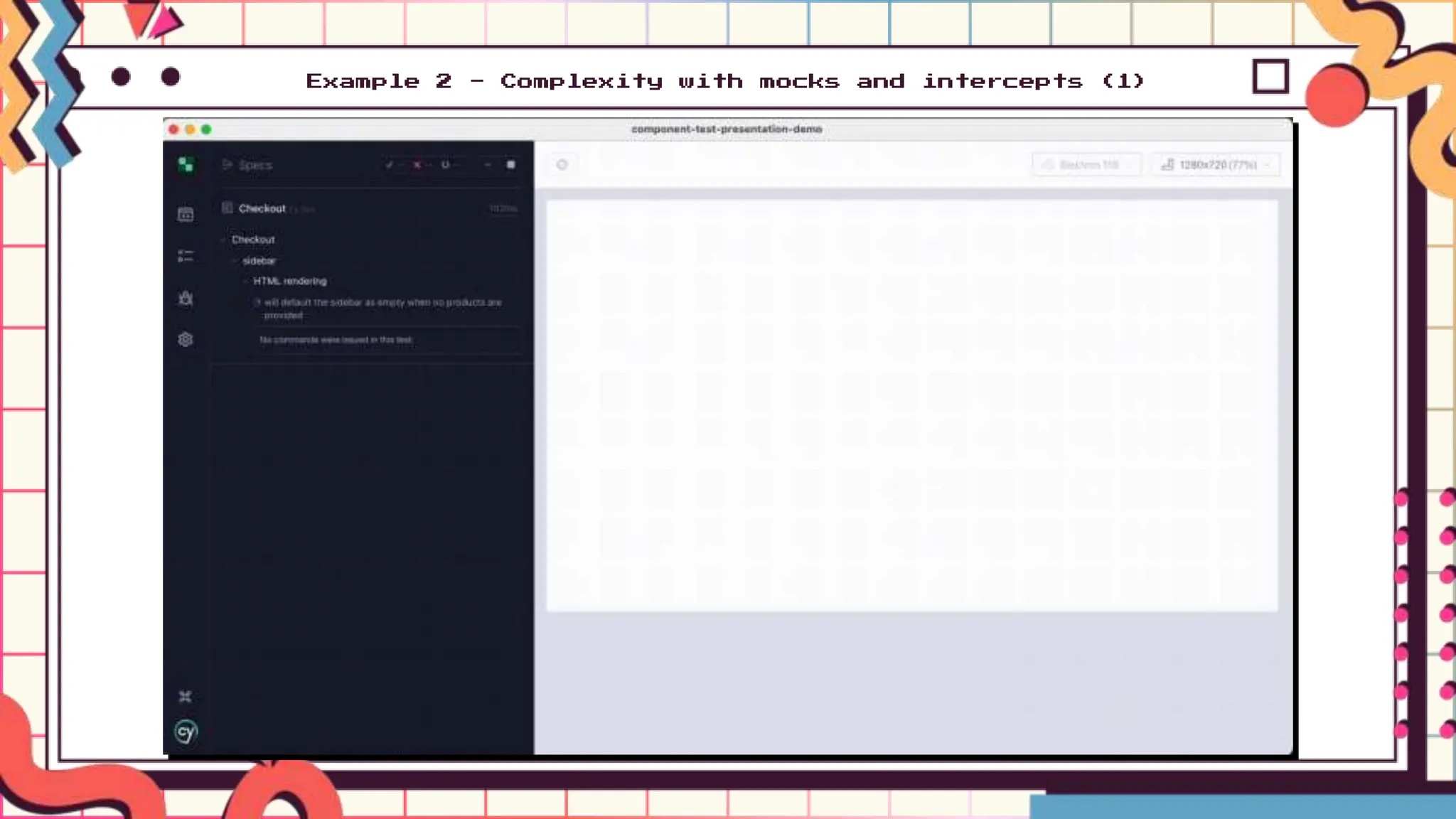Open the Electron browser dropdown
This screenshot has height=819, width=1456.
1087,165
